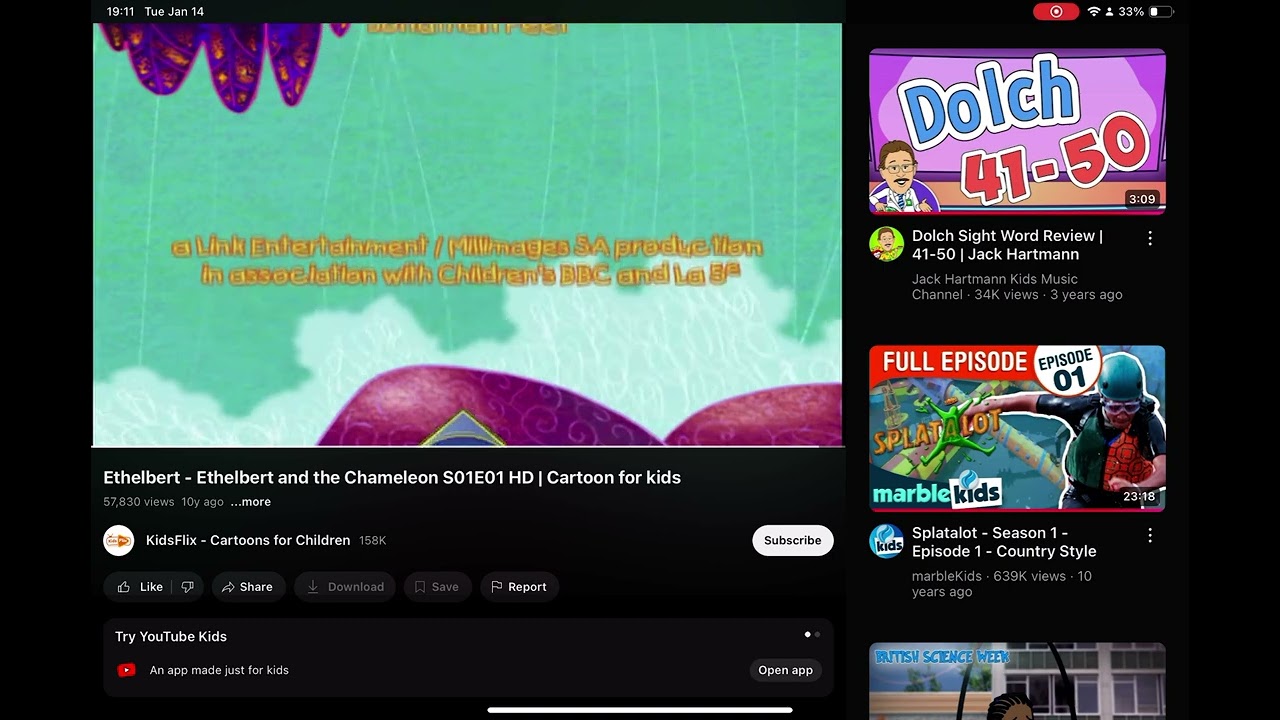Click the dislike thumbs-down icon

point(187,587)
